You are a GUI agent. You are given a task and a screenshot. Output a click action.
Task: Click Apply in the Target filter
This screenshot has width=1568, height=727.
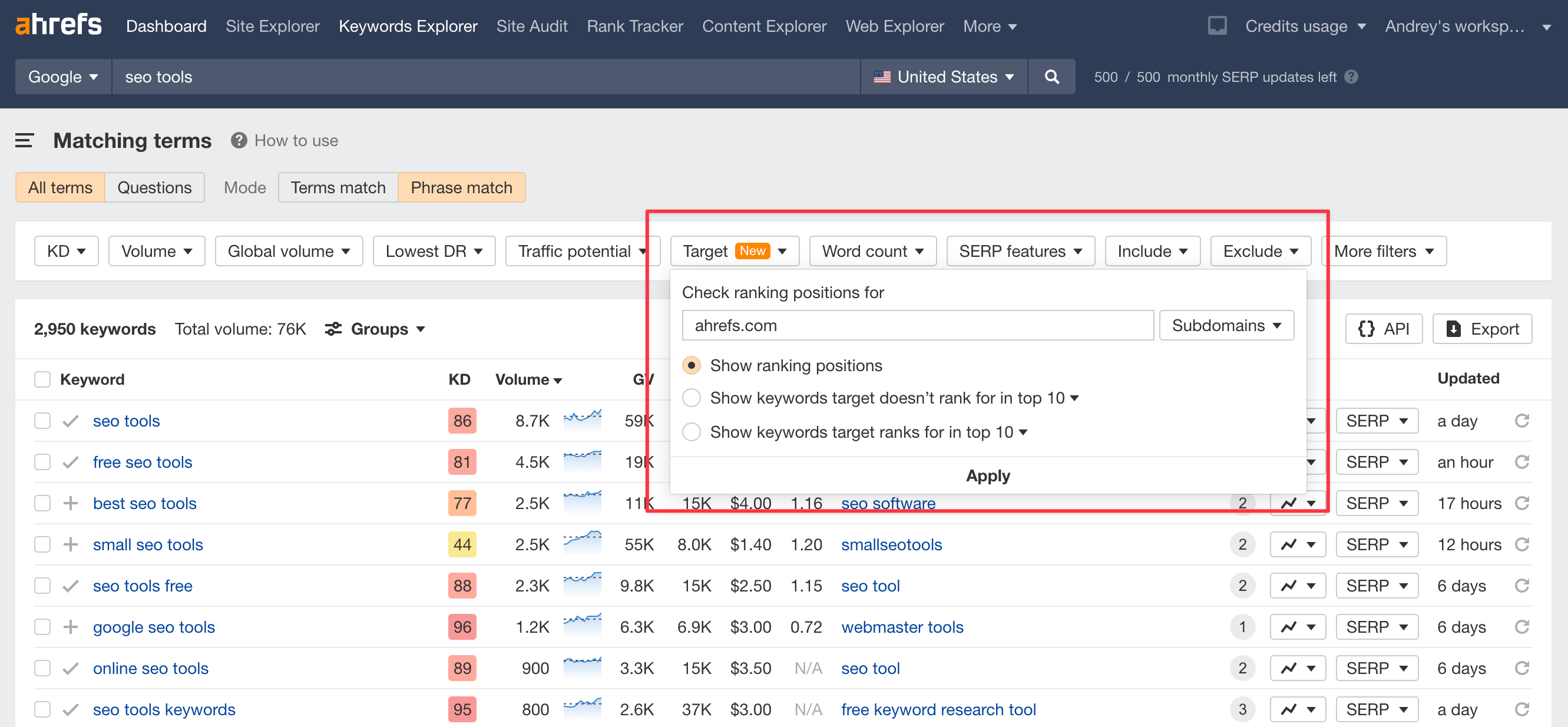coord(987,475)
